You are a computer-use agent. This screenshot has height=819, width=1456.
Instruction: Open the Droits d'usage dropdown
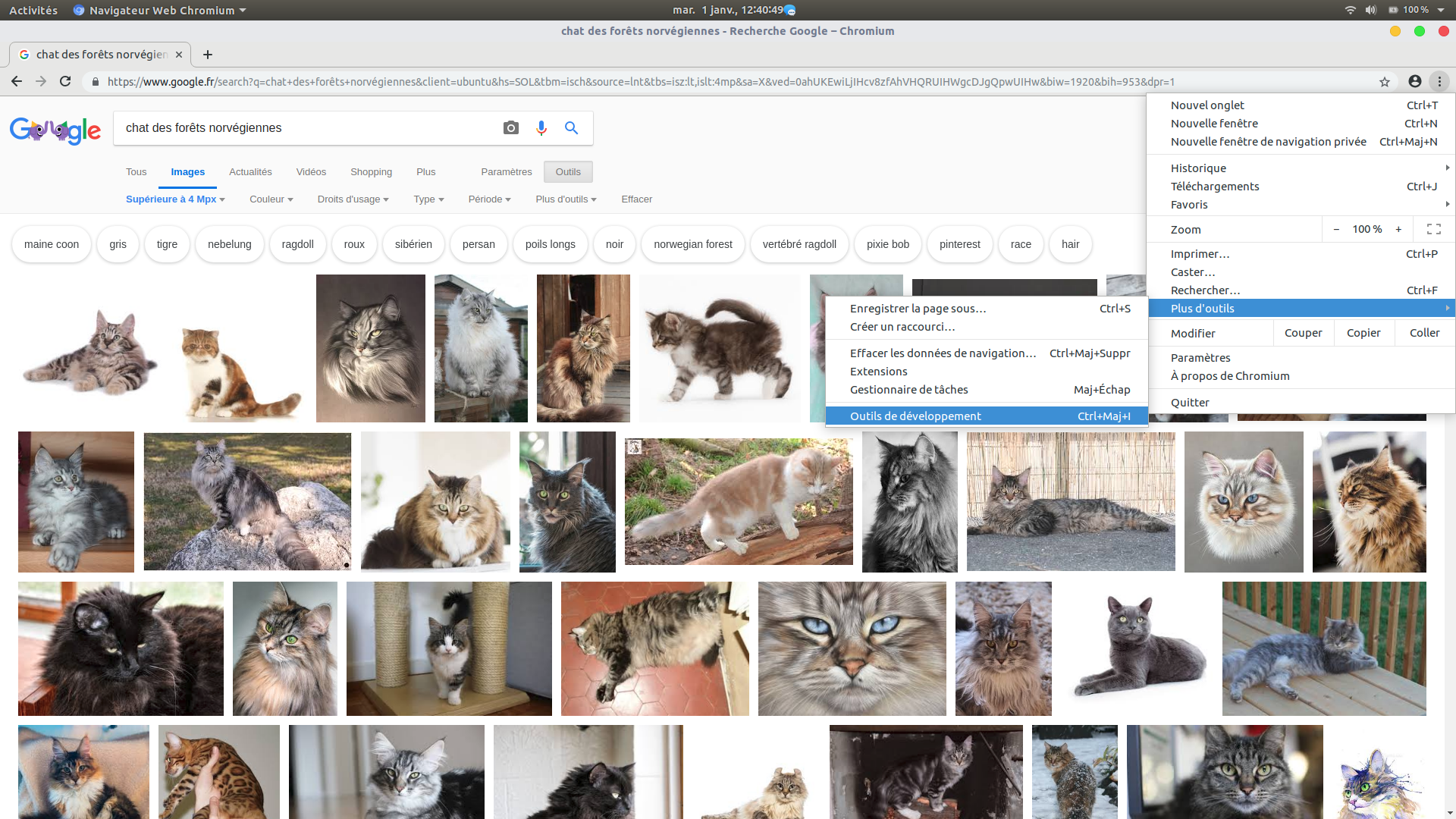(353, 199)
